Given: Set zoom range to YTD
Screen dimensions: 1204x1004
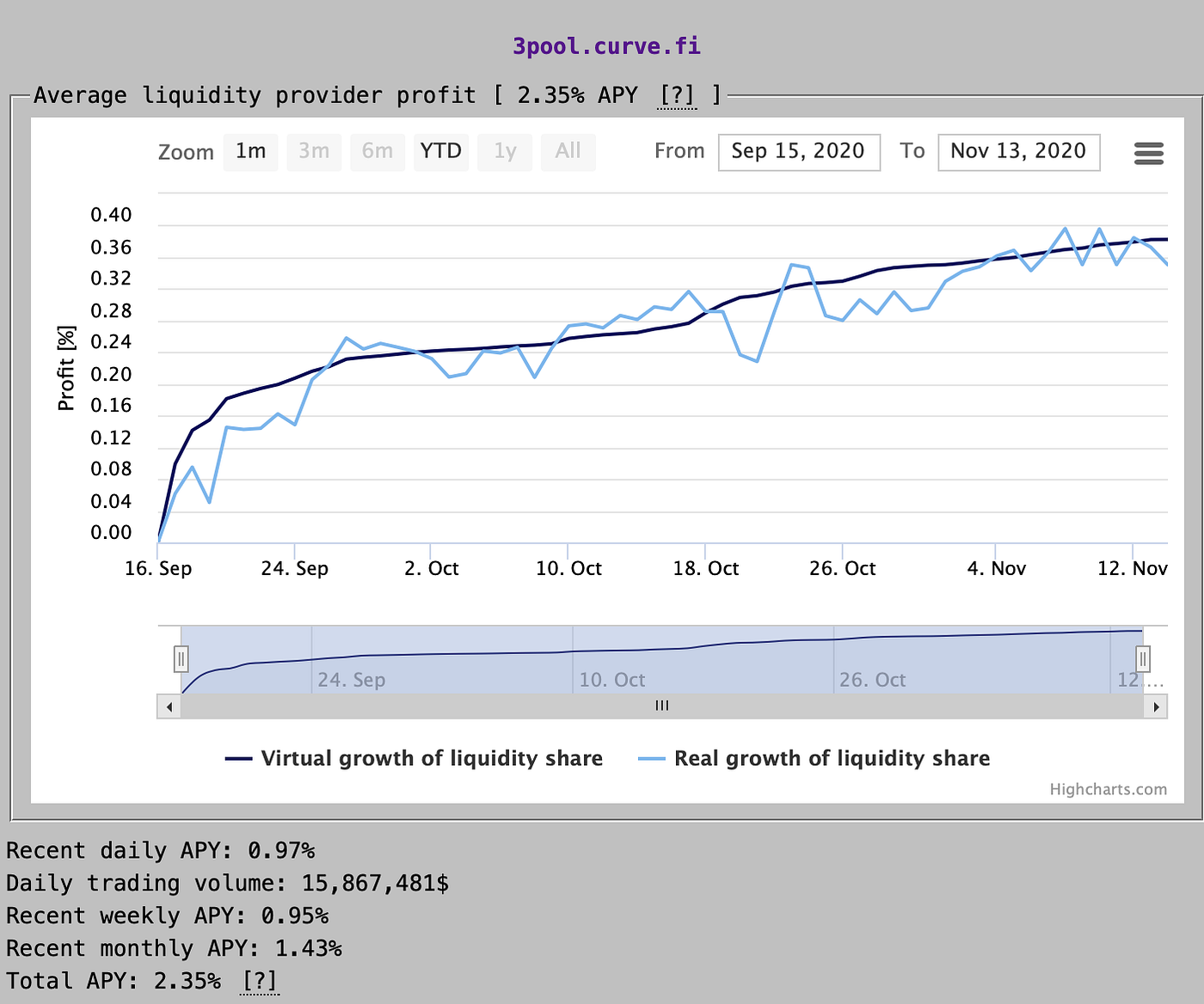Looking at the screenshot, I should point(441,152).
